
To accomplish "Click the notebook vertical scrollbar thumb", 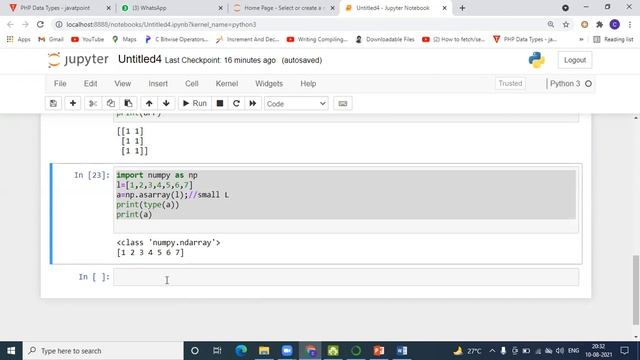I will (636, 290).
